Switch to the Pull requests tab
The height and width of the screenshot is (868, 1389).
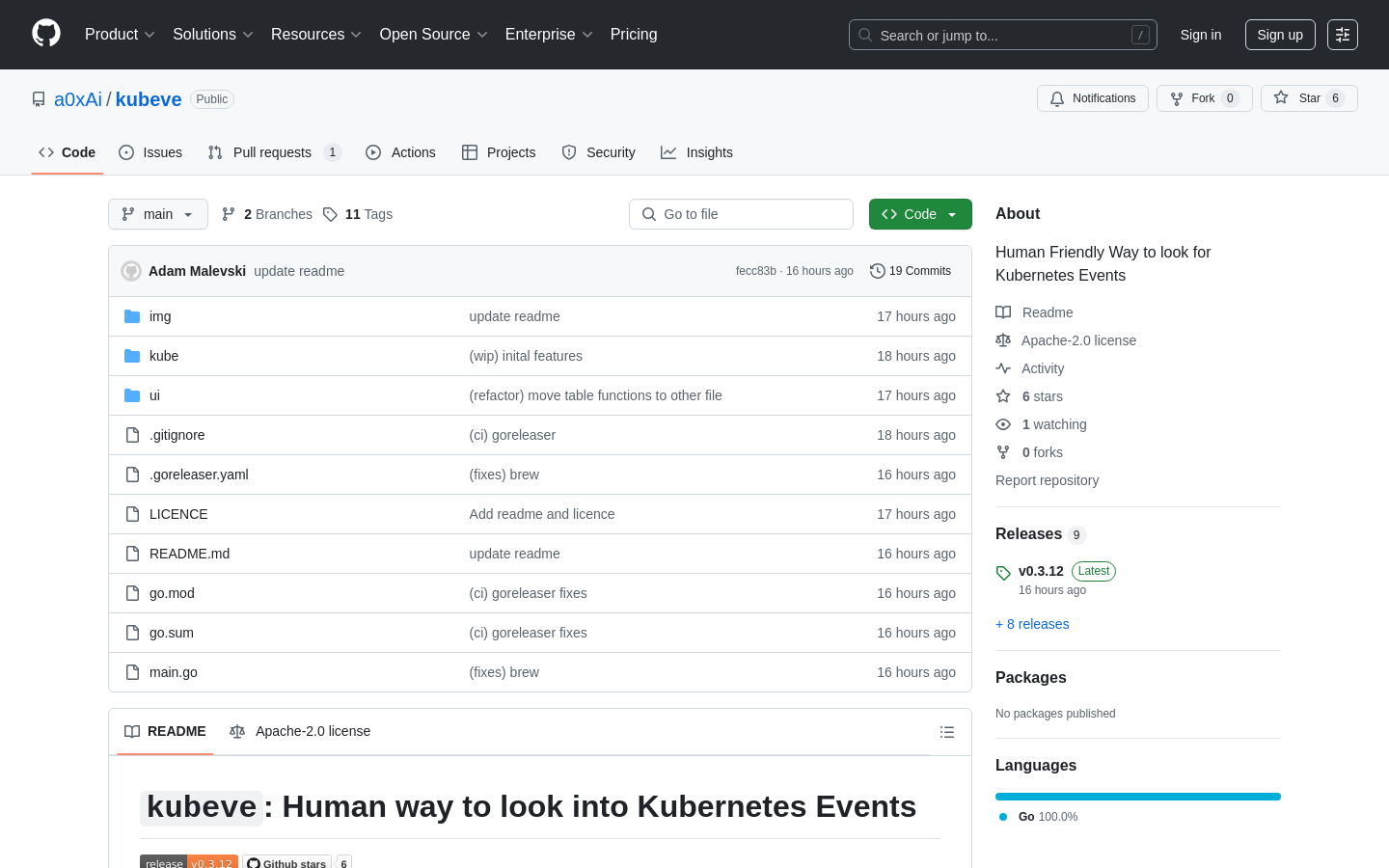(274, 152)
